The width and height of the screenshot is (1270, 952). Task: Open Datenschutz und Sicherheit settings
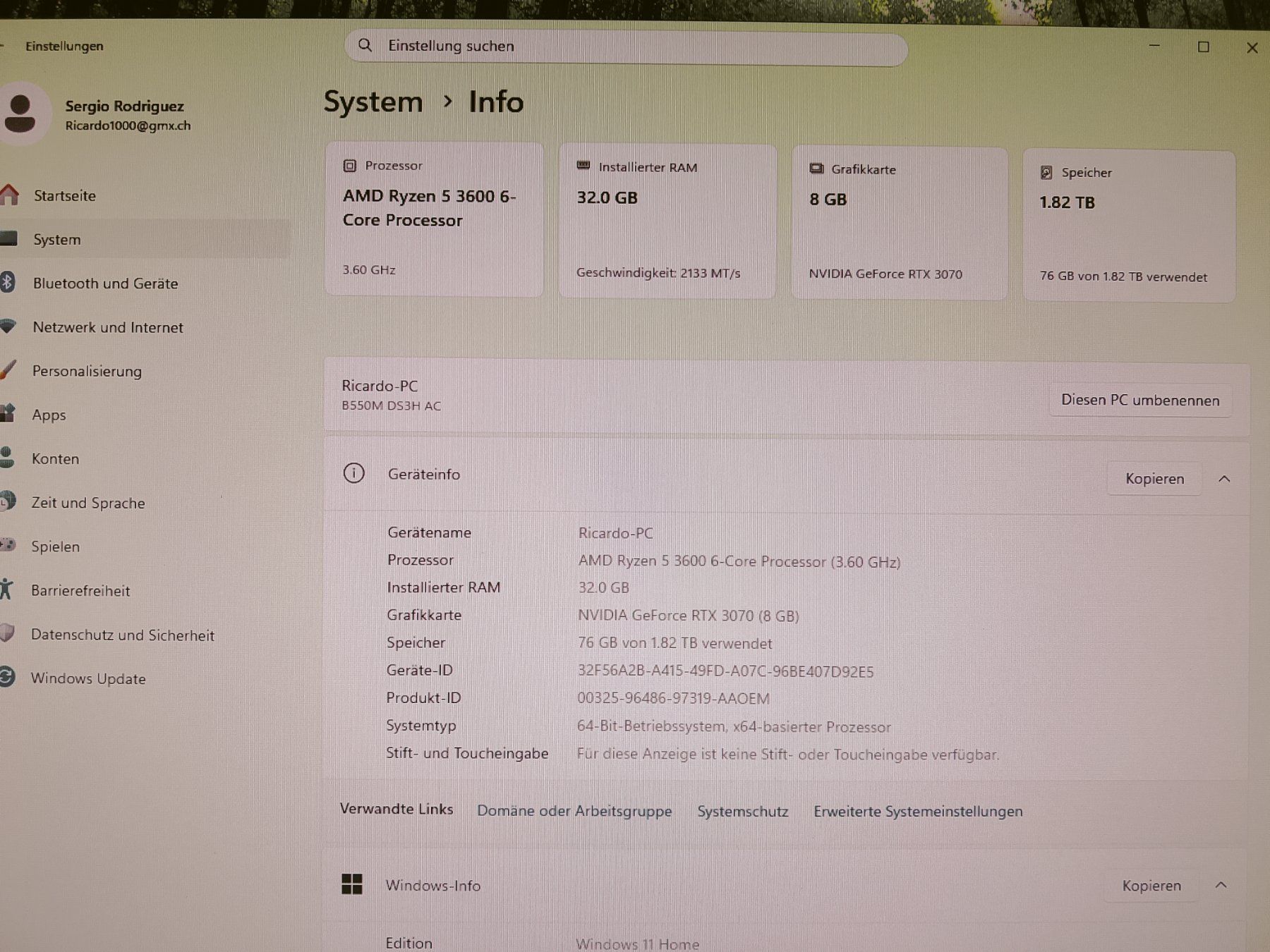143,635
